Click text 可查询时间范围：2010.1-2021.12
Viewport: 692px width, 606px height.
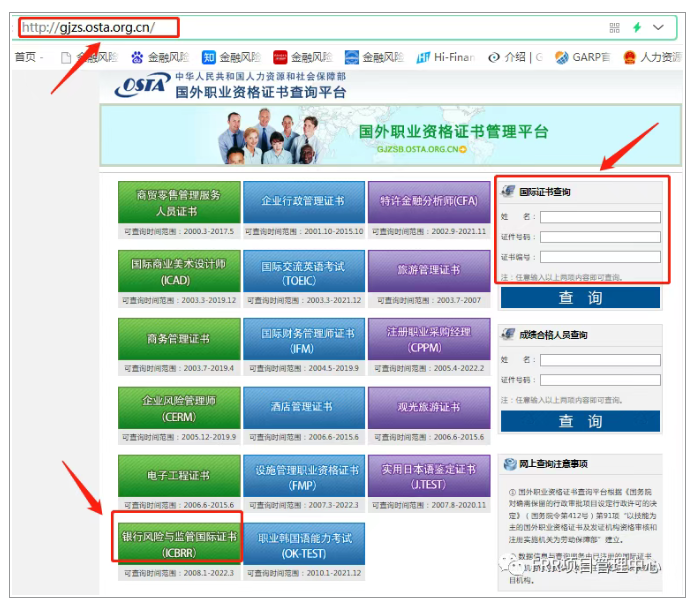point(304,573)
